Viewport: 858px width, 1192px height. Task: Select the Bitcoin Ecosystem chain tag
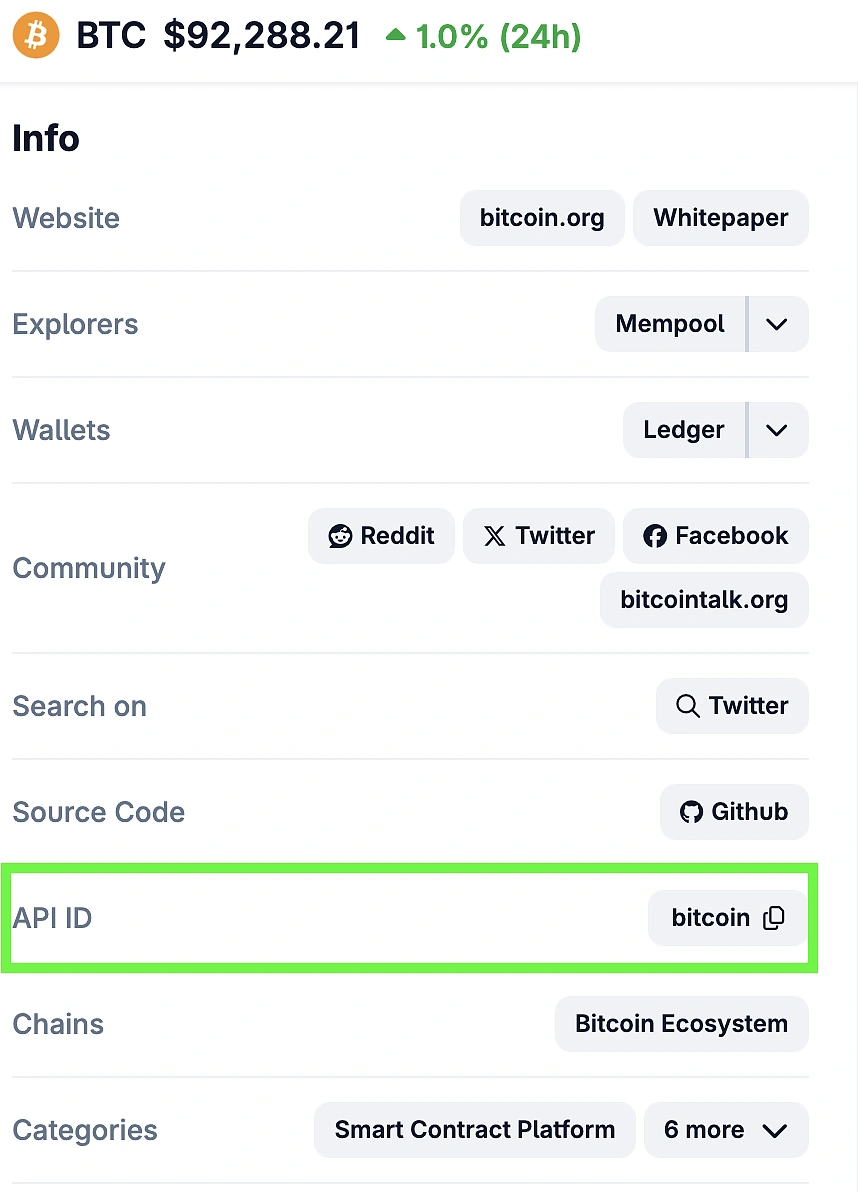pos(681,1023)
